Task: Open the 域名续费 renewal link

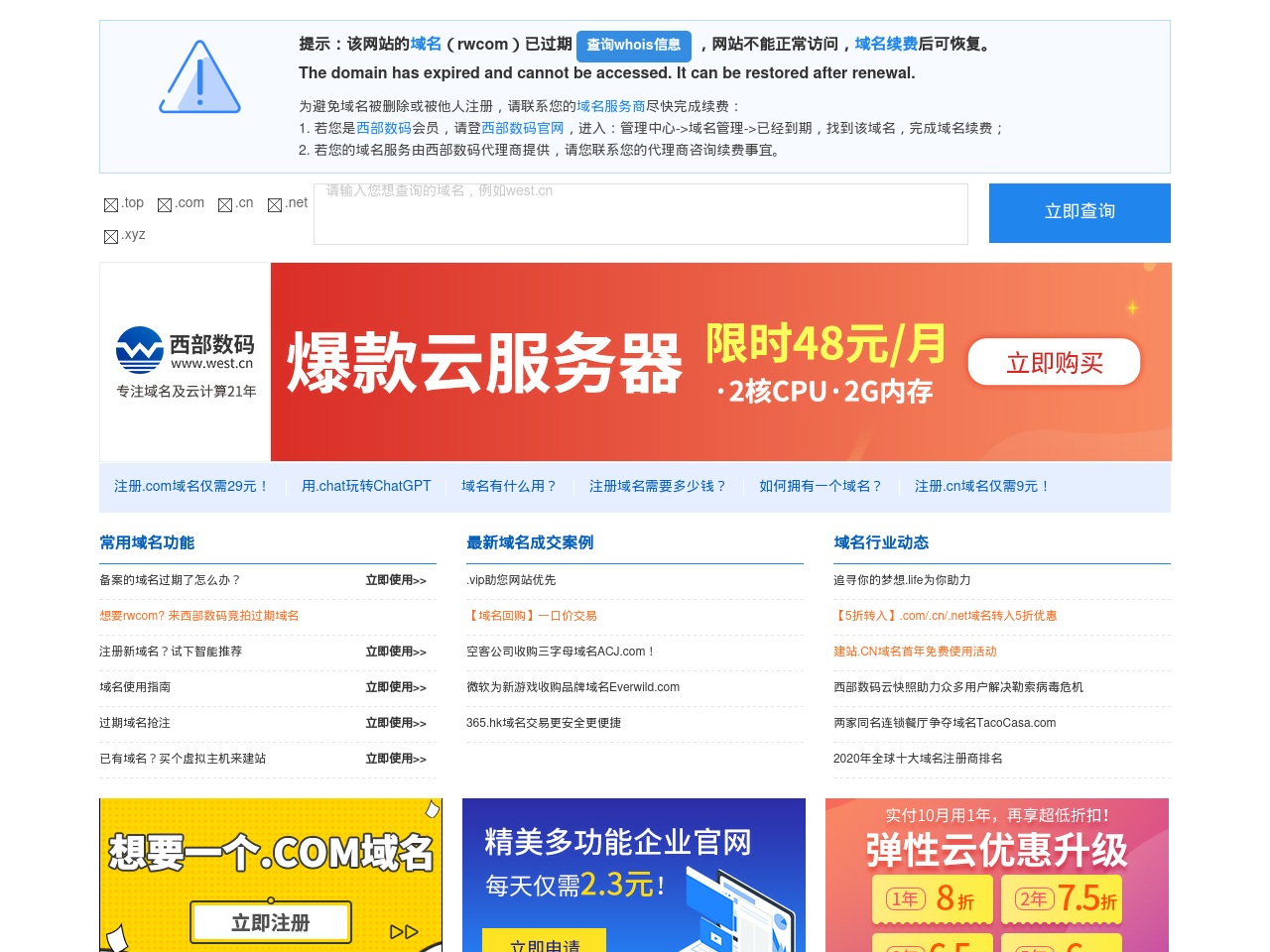Action: (886, 44)
